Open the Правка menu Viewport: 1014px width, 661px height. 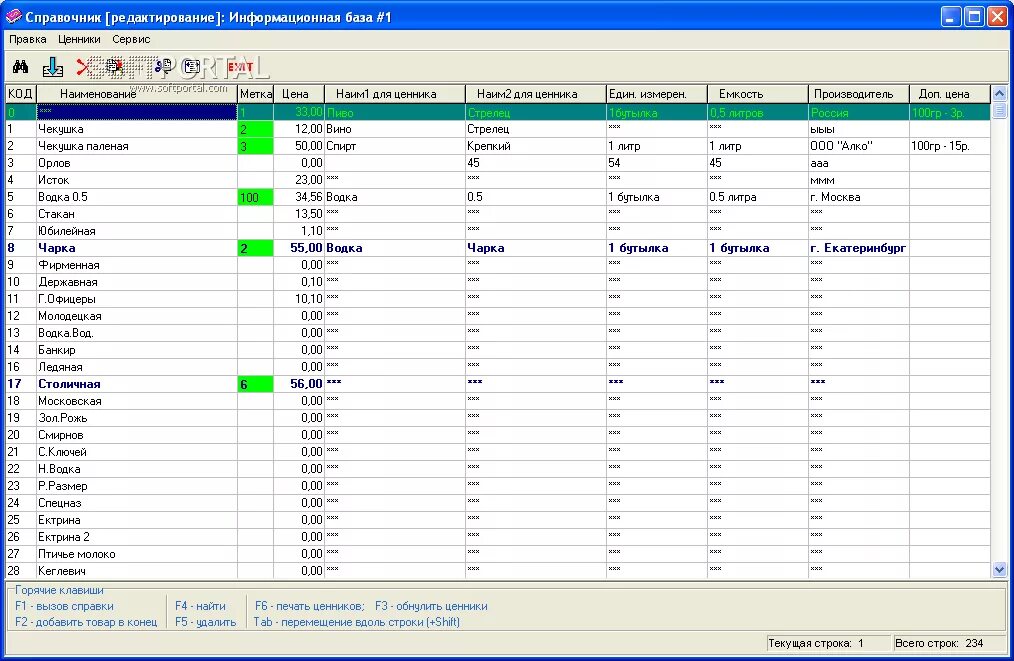(x=28, y=39)
